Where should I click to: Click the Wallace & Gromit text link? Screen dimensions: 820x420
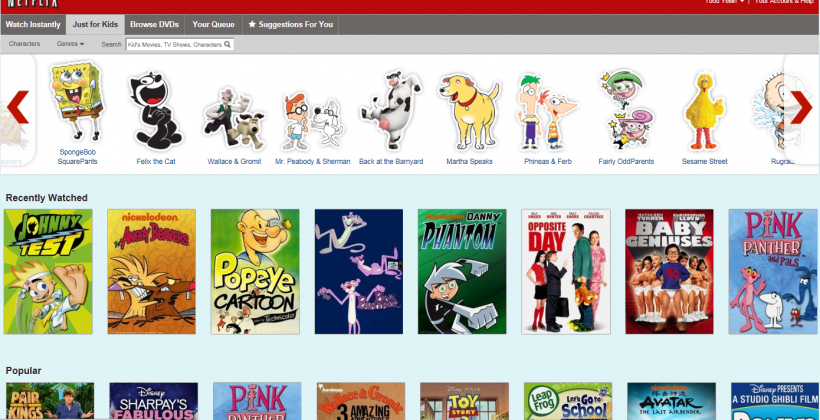pos(234,162)
